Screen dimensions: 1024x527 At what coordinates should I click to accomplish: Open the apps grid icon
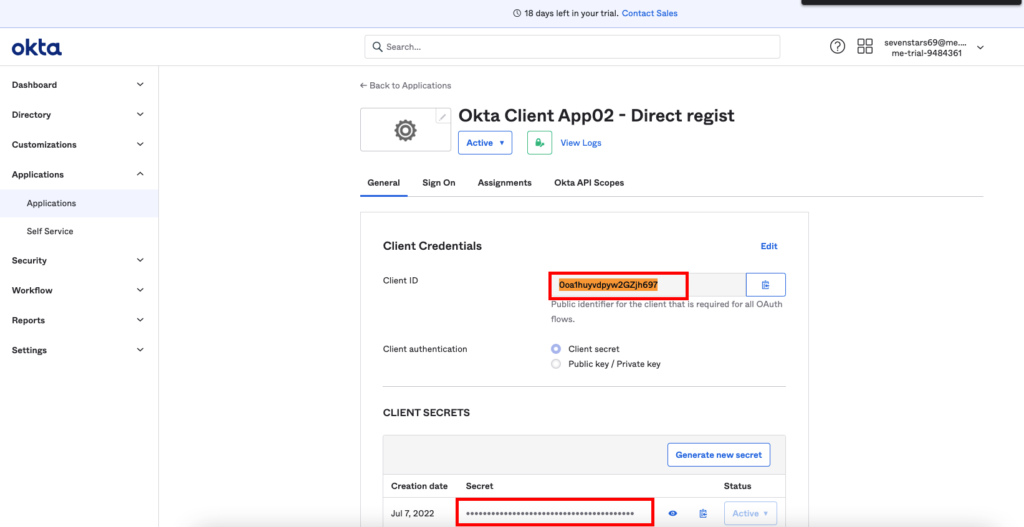click(x=865, y=47)
